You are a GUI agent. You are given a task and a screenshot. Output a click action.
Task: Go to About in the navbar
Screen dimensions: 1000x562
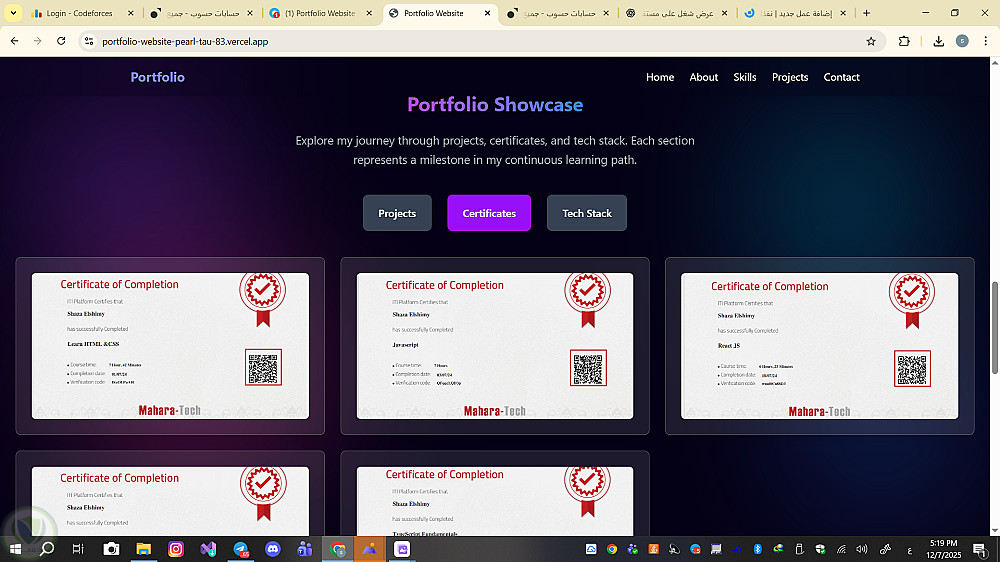pyautogui.click(x=703, y=77)
